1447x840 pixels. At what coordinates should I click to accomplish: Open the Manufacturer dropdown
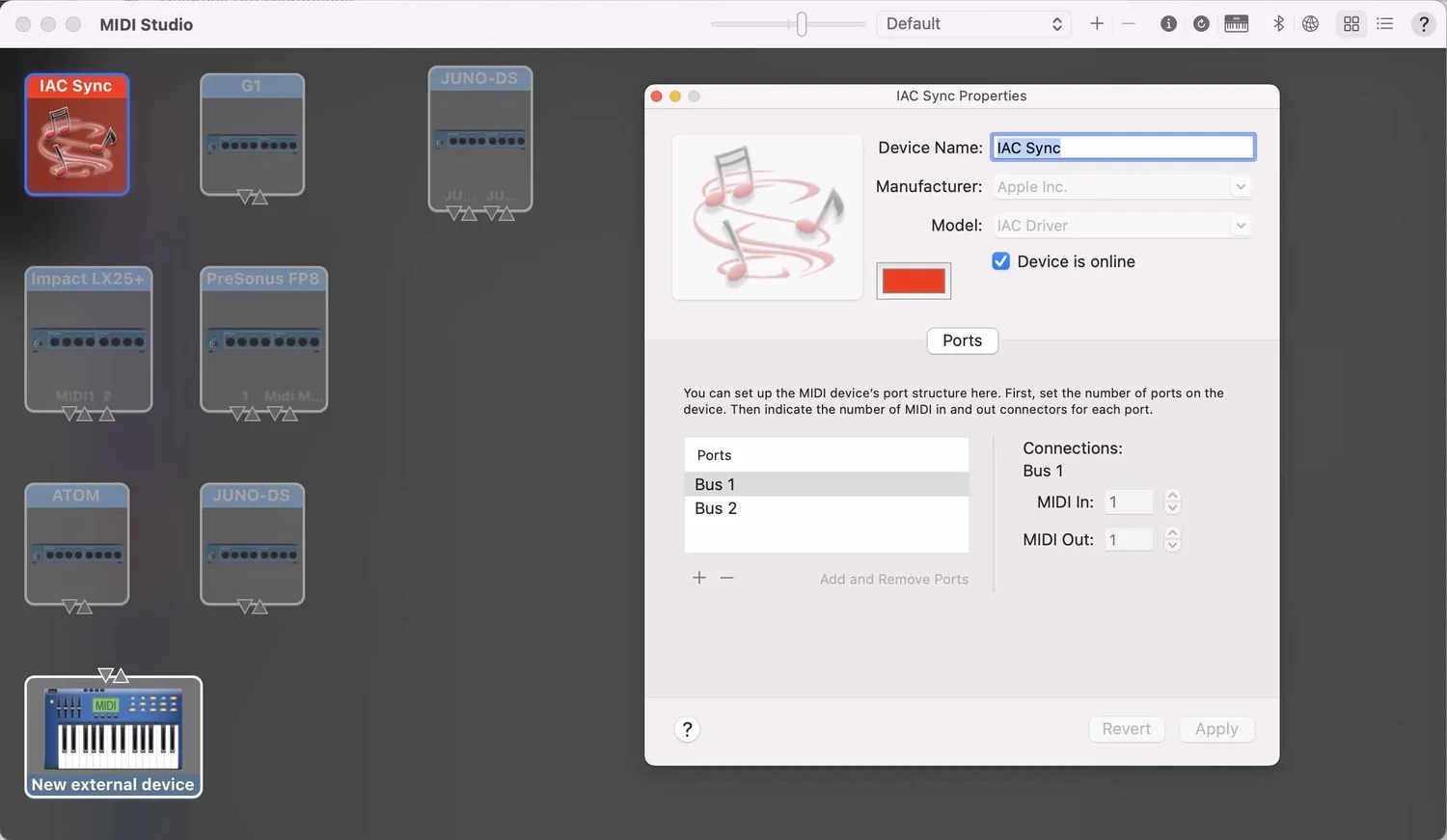pos(1242,186)
